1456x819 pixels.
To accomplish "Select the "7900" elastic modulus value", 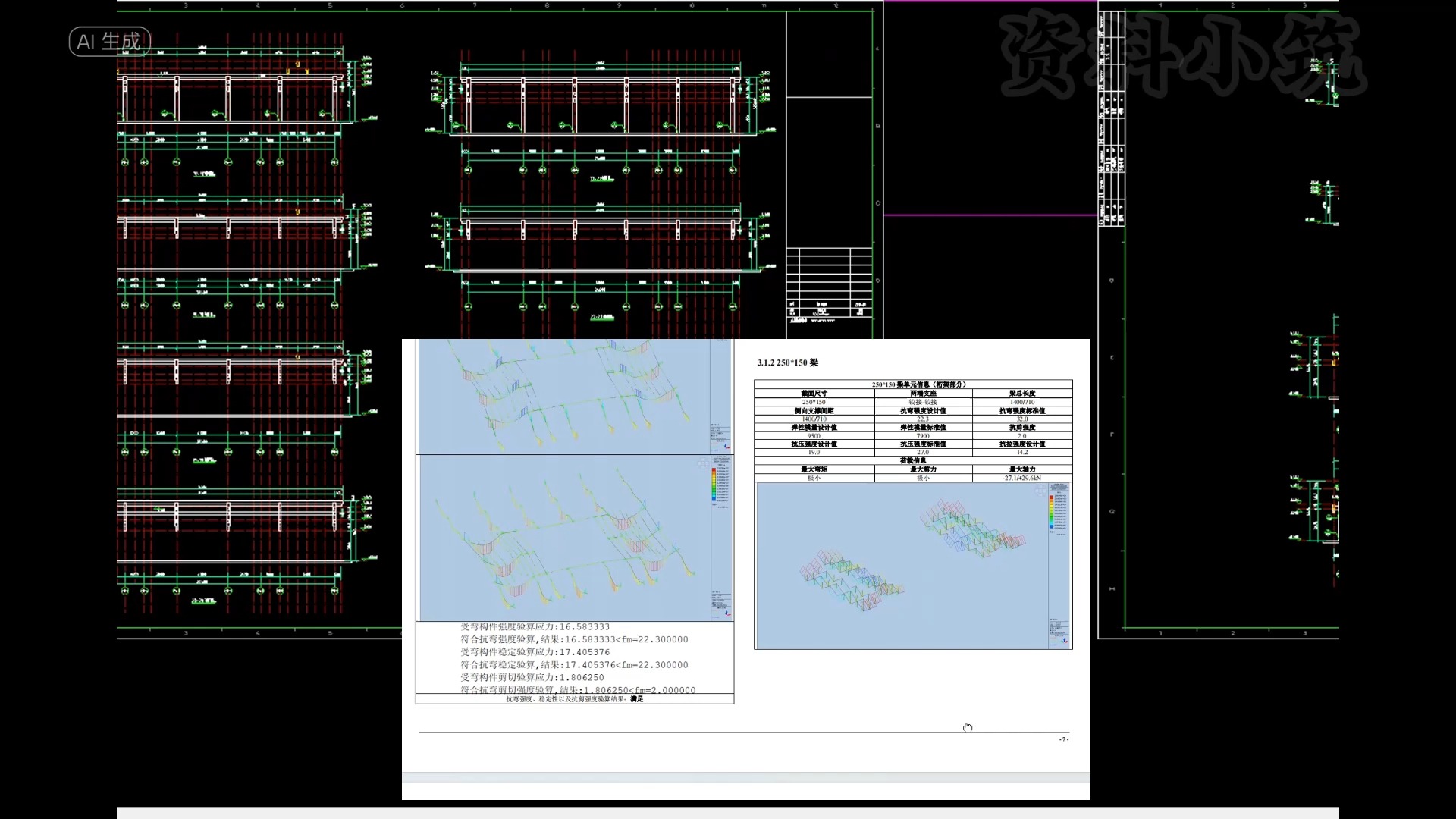I will pos(923,436).
